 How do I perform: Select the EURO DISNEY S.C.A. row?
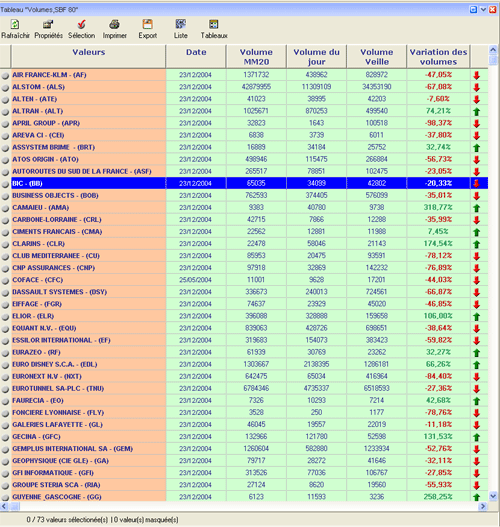[244, 364]
